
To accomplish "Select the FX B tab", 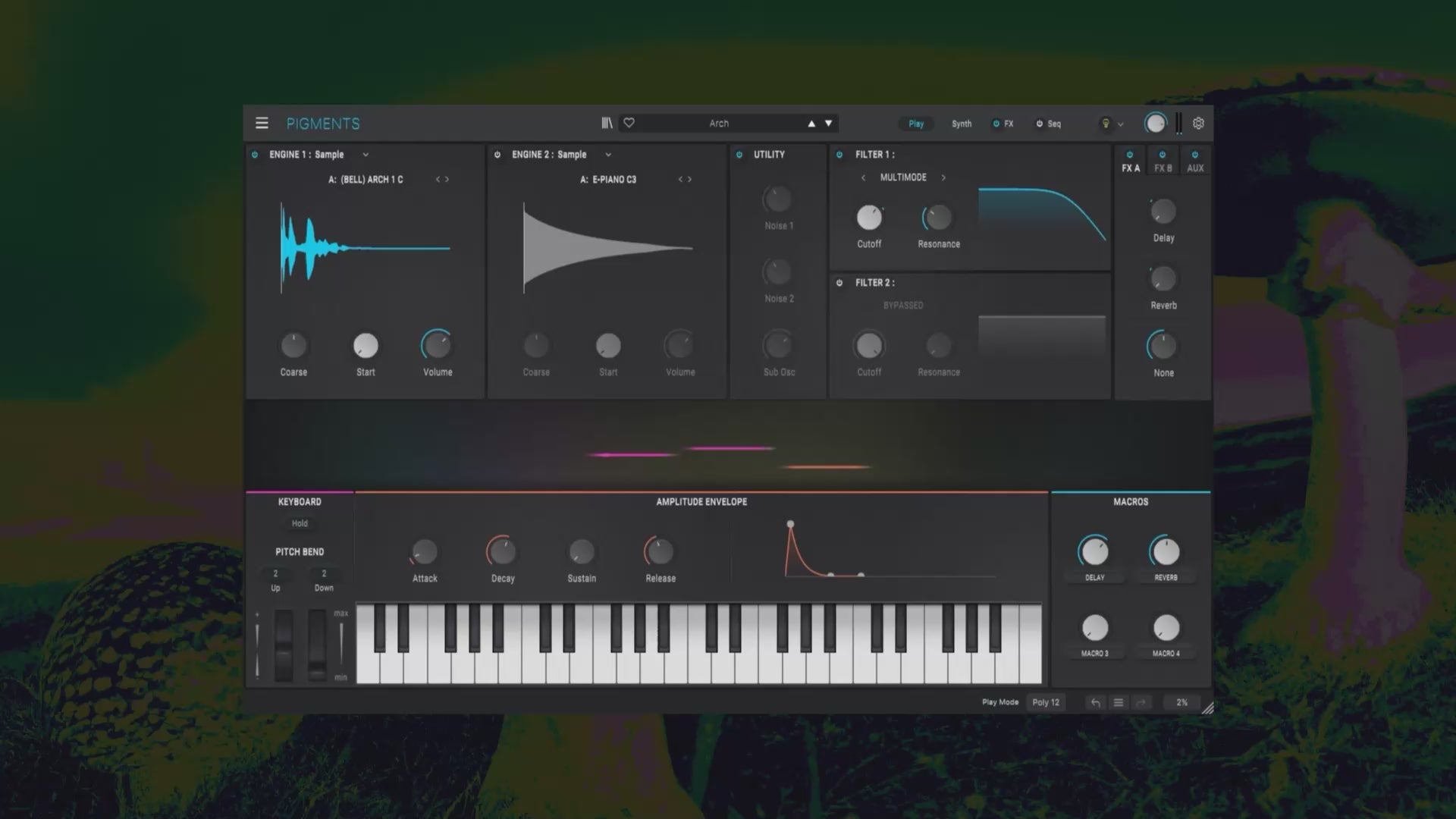I will tap(1163, 168).
